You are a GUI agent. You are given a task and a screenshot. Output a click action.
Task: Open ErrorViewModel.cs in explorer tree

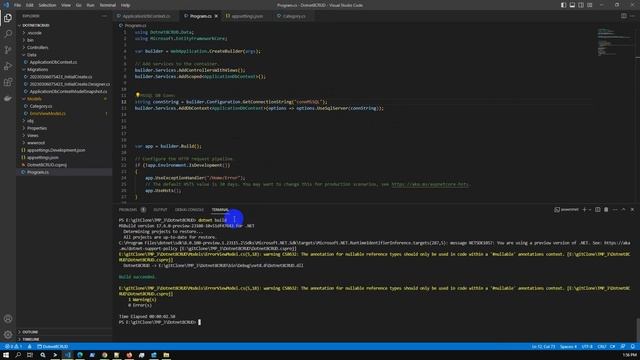pyautogui.click(x=47, y=113)
